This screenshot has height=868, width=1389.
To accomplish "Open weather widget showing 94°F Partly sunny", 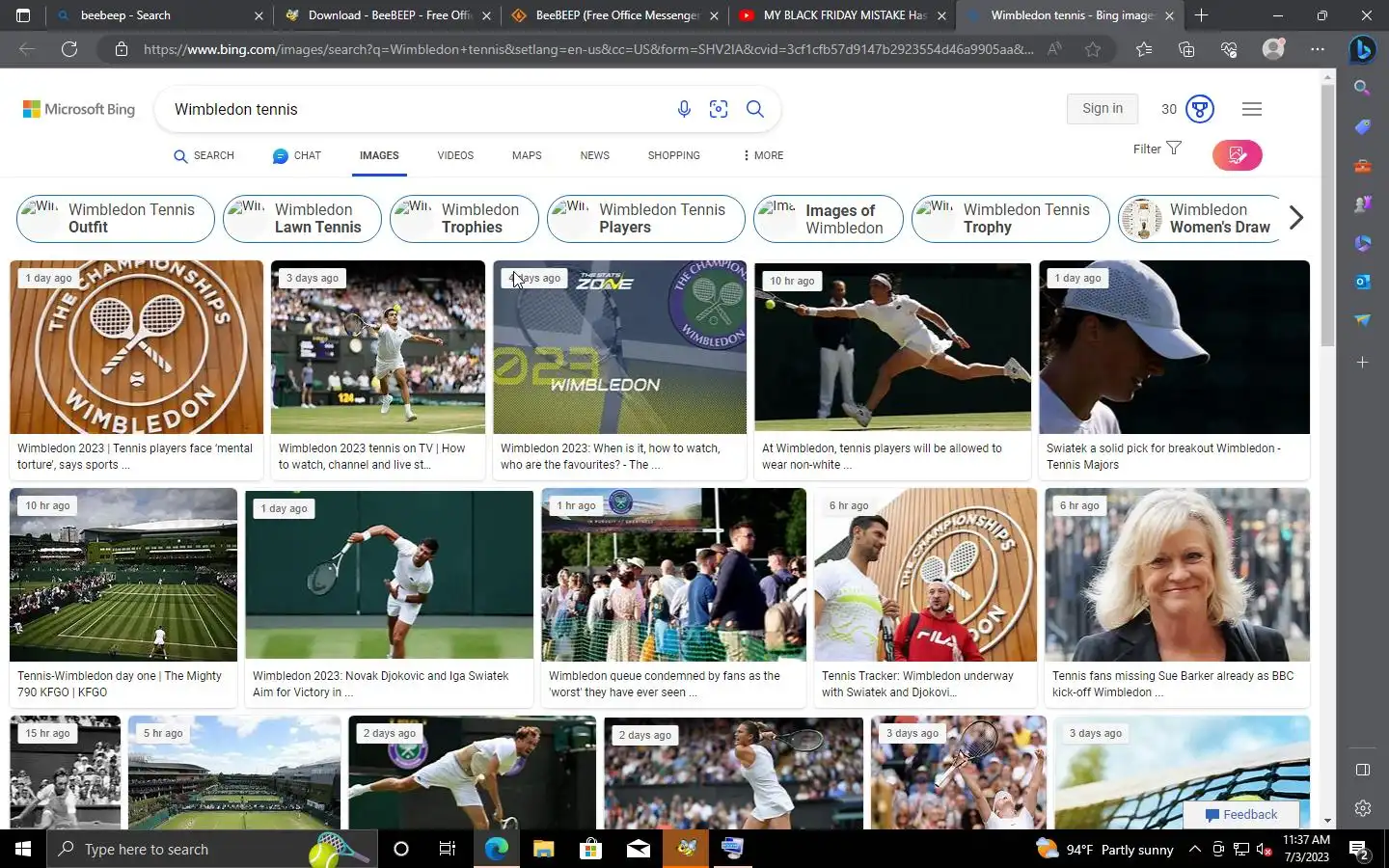I will [1104, 849].
